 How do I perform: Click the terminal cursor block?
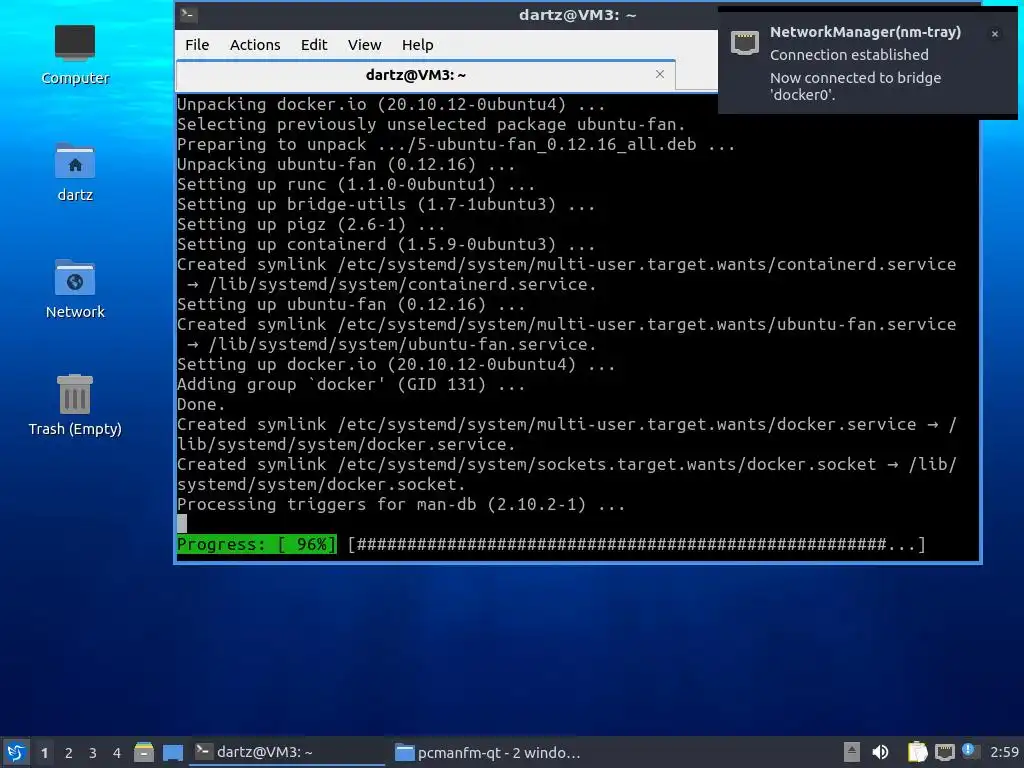182,524
